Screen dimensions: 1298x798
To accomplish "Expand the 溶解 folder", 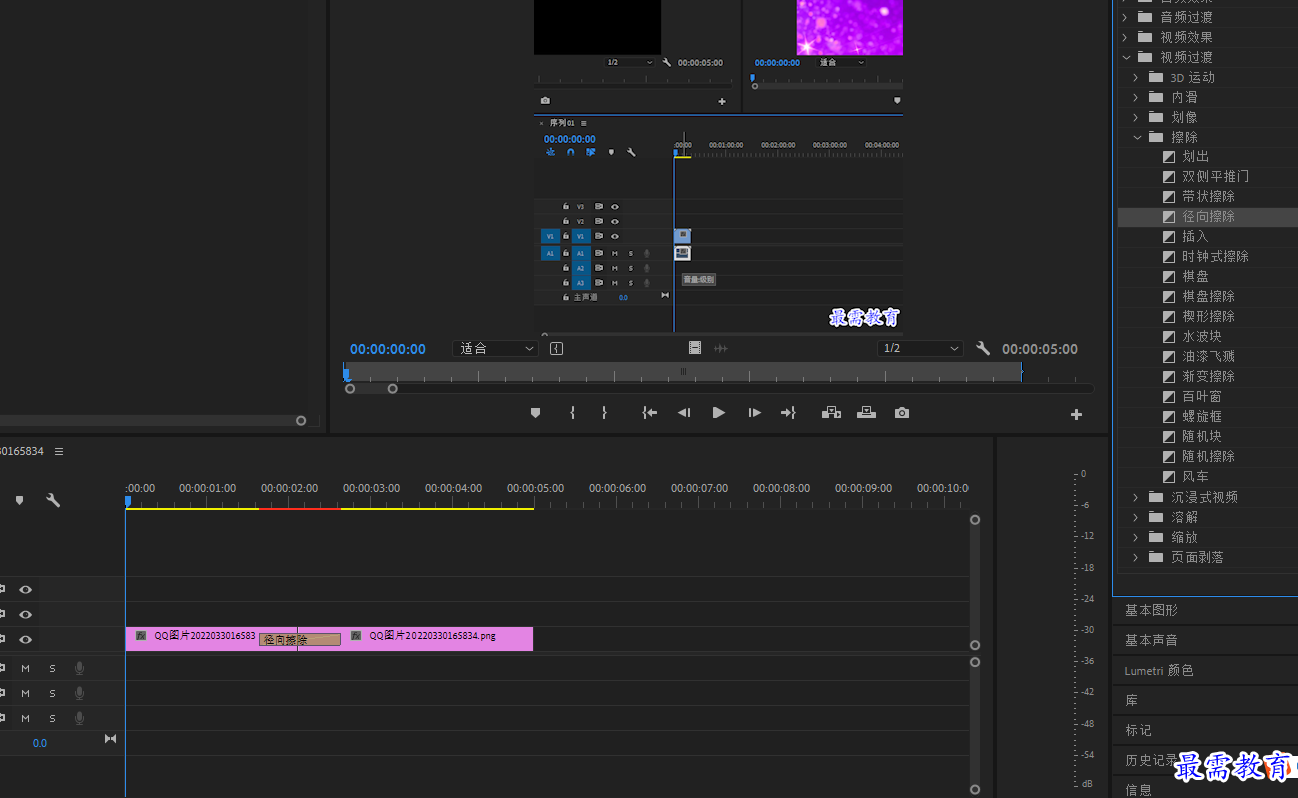I will [1136, 517].
